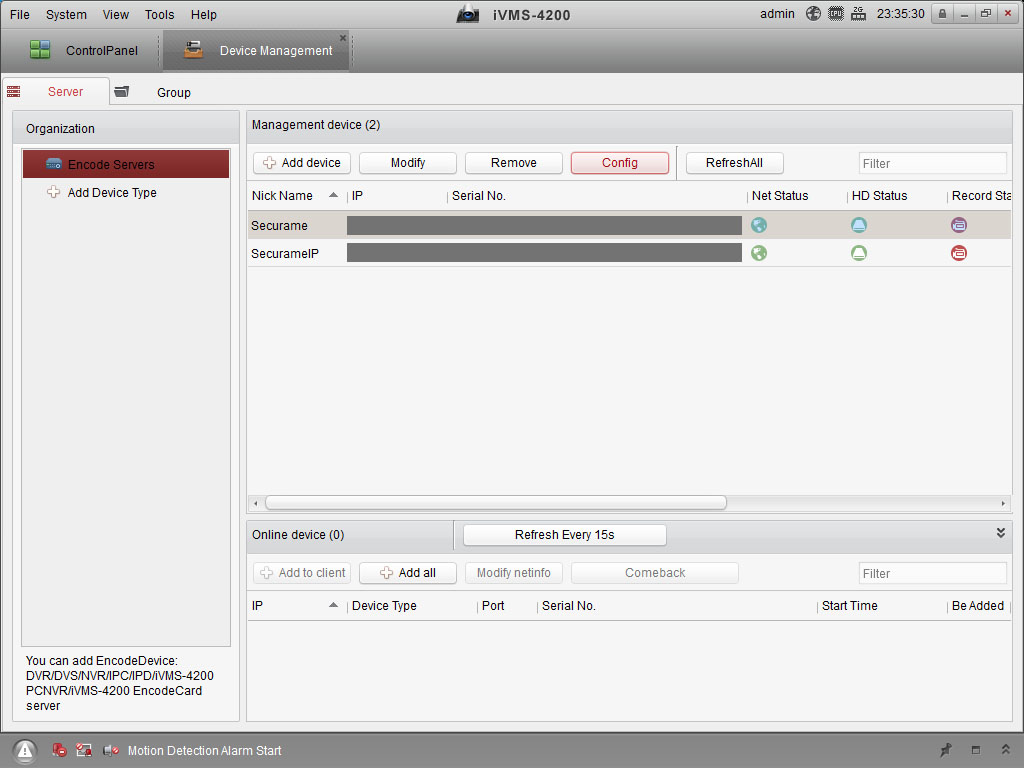Click the network globe icon beside admin
The width and height of the screenshot is (1024, 768).
click(x=813, y=14)
